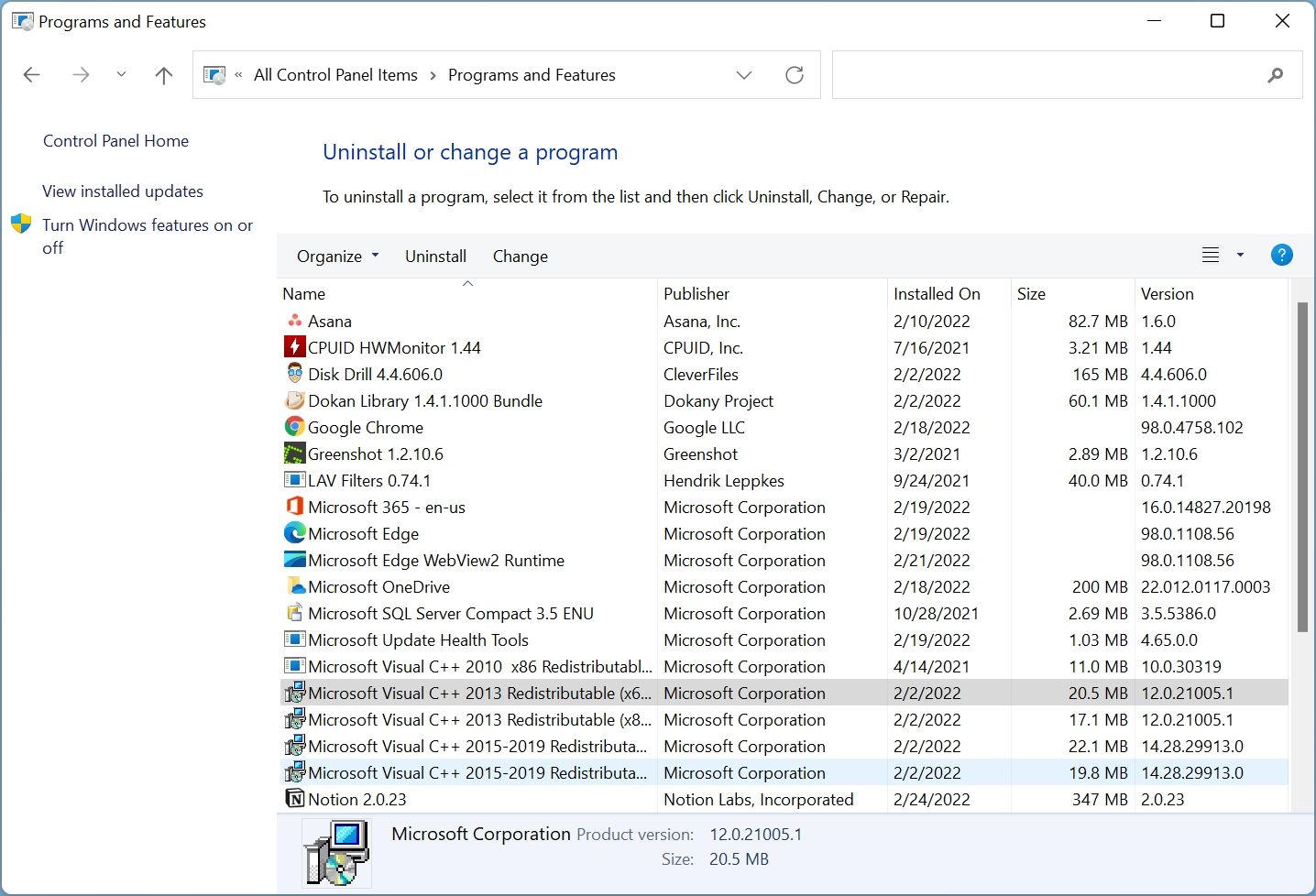Select the Microsoft Edge icon
Screen dimensions: 1316x896
pyautogui.click(x=294, y=533)
